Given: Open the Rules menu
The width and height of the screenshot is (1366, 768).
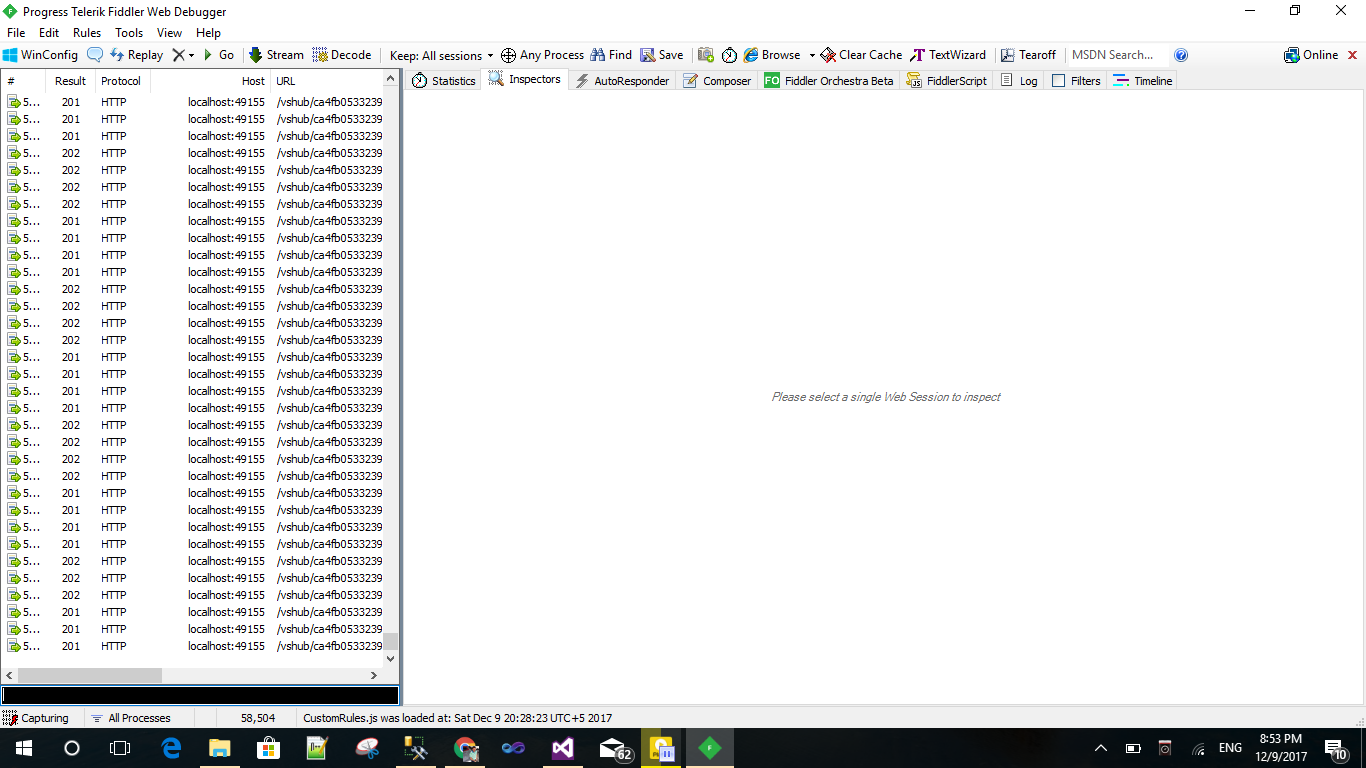Looking at the screenshot, I should (x=87, y=33).
